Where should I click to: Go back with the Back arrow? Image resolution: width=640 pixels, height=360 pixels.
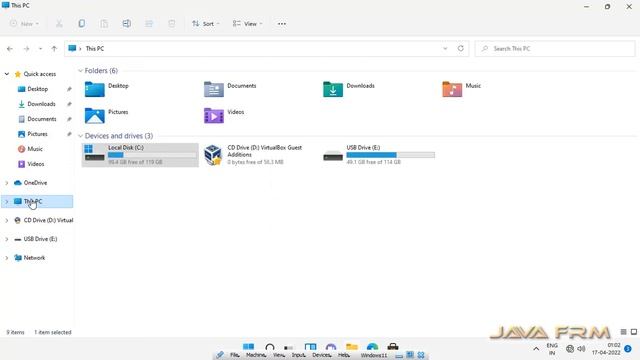[10, 49]
